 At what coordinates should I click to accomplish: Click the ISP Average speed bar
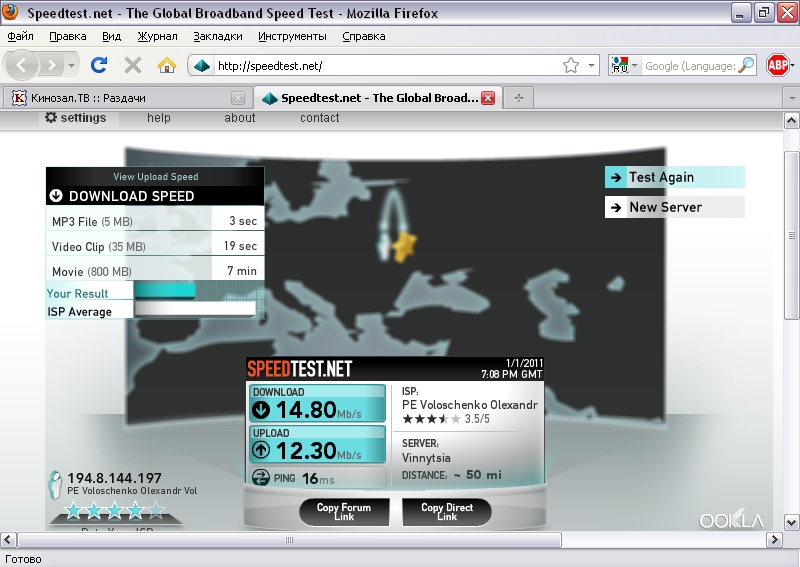[x=195, y=309]
